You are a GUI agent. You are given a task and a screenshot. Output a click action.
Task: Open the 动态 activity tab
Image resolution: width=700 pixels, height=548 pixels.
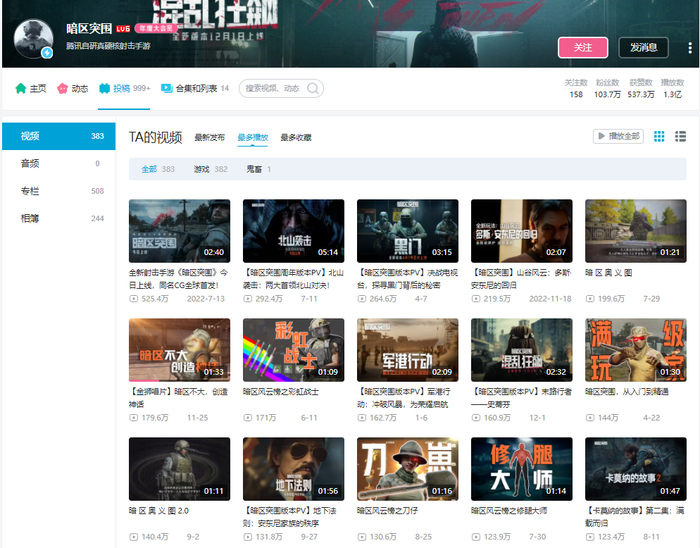point(72,88)
